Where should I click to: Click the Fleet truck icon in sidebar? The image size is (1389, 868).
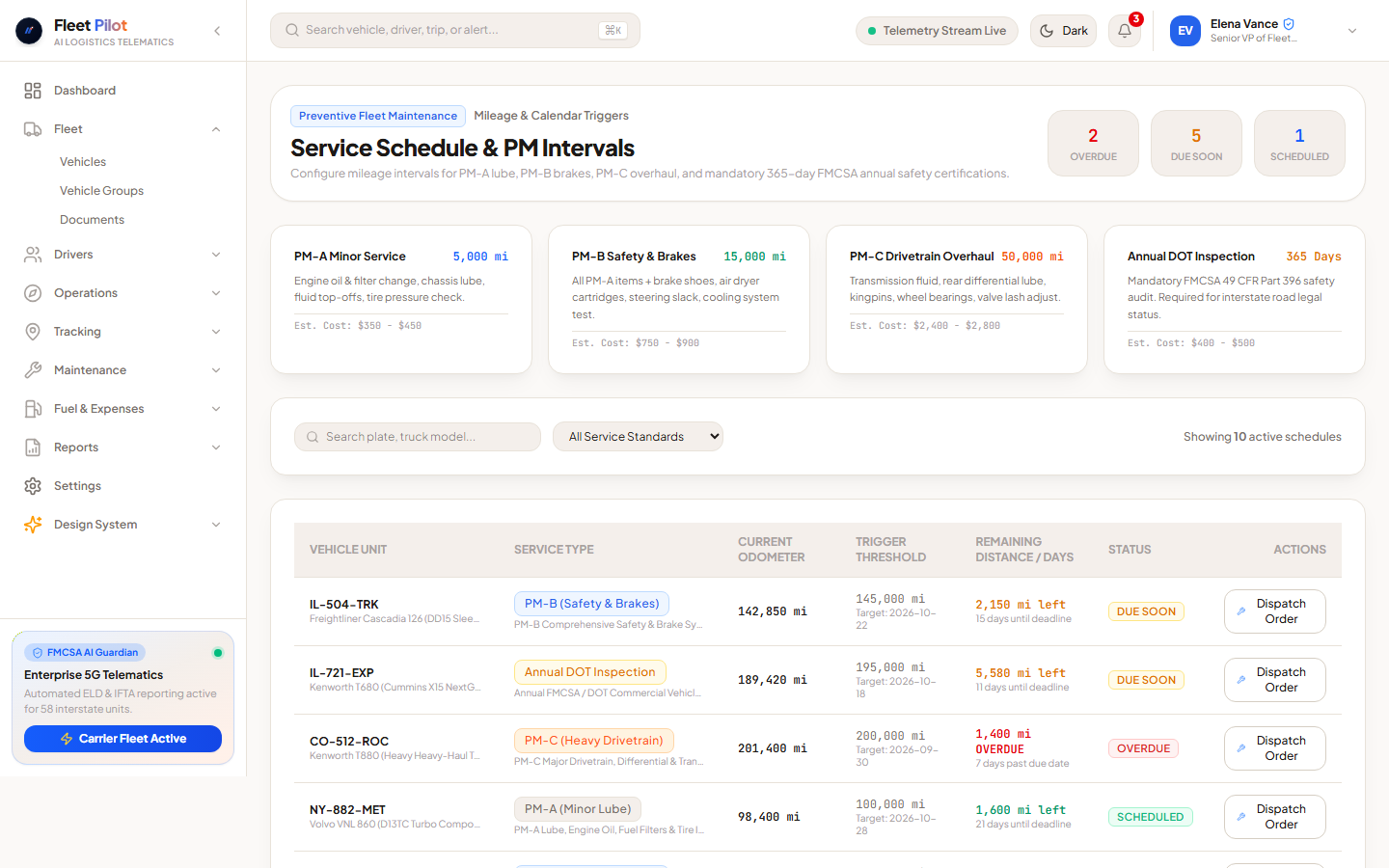click(33, 129)
